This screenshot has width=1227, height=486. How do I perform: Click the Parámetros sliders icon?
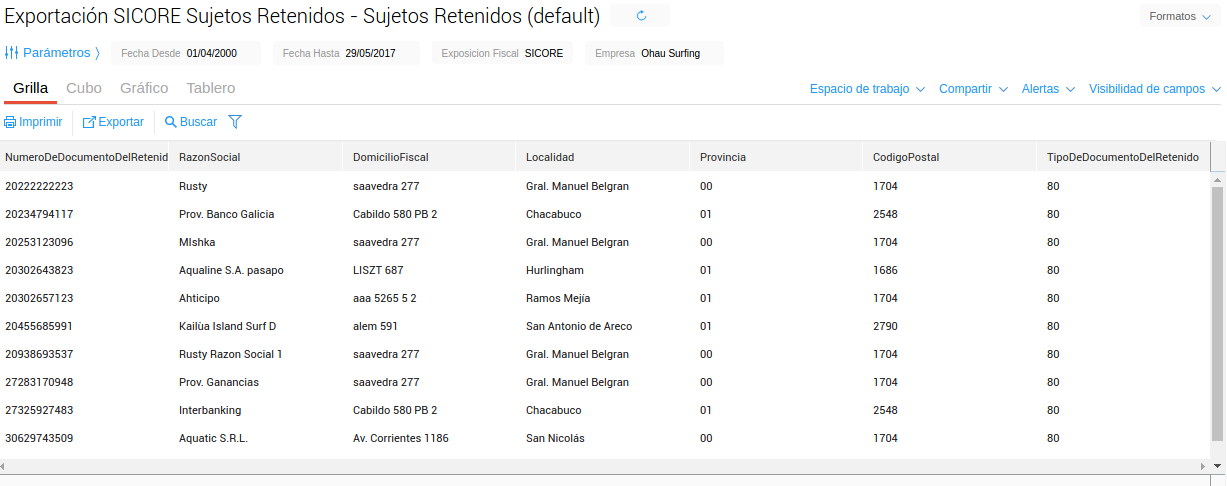(x=12, y=53)
